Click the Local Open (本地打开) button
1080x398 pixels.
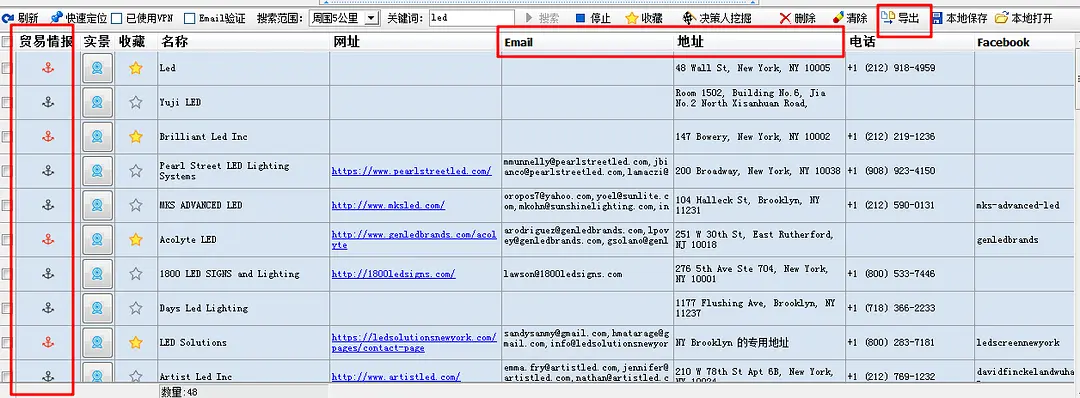click(x=1024, y=19)
